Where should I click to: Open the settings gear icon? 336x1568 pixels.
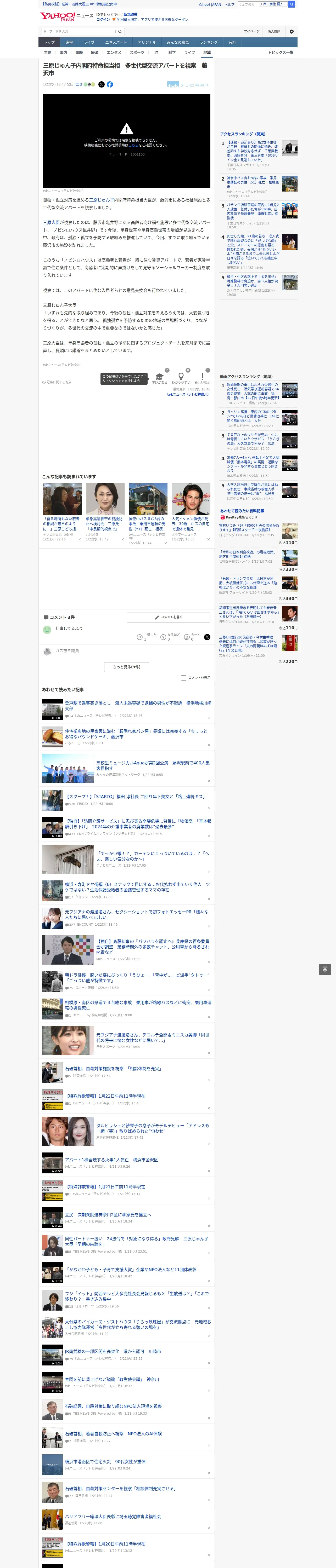coord(292,32)
